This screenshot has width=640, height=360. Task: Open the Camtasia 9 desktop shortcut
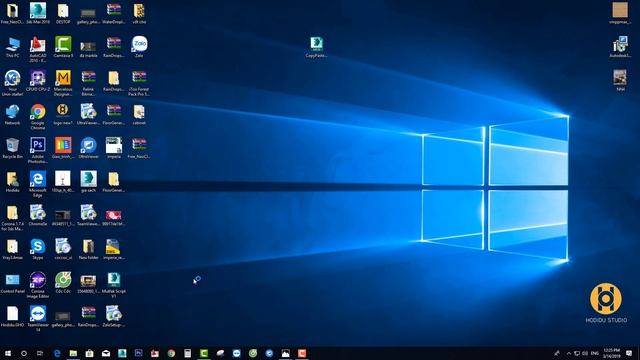[x=63, y=47]
